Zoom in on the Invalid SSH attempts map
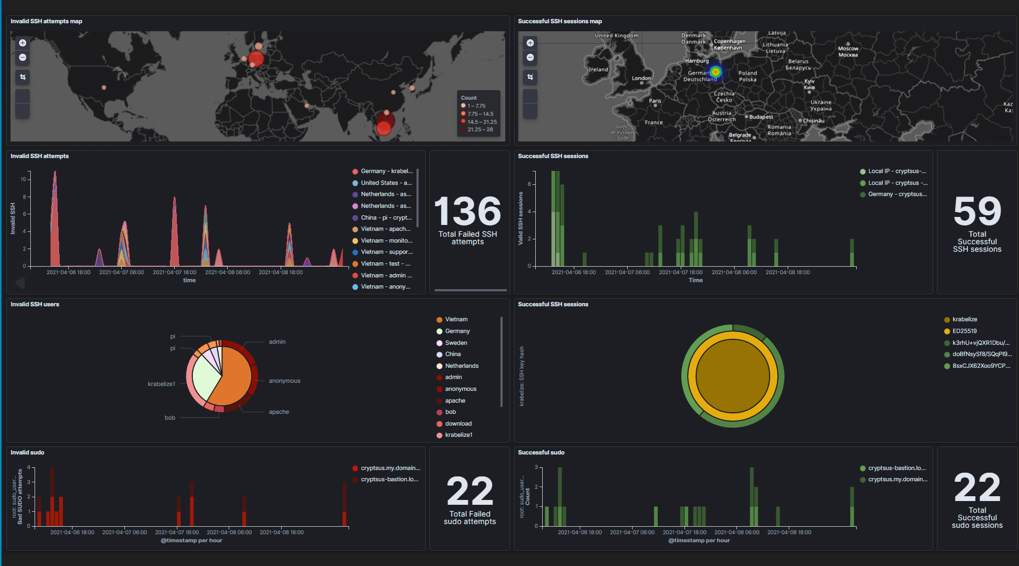1019x566 pixels. pyautogui.click(x=22, y=43)
